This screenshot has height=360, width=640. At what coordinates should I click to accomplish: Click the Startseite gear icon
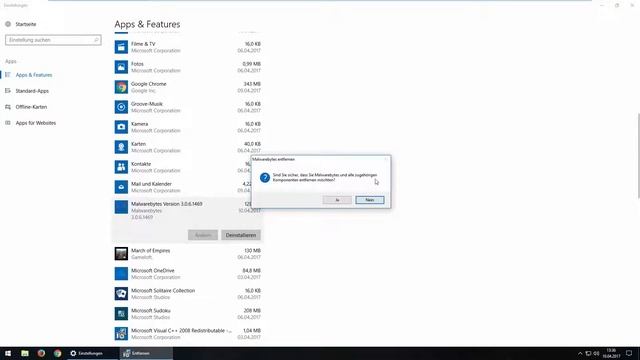click(x=8, y=24)
